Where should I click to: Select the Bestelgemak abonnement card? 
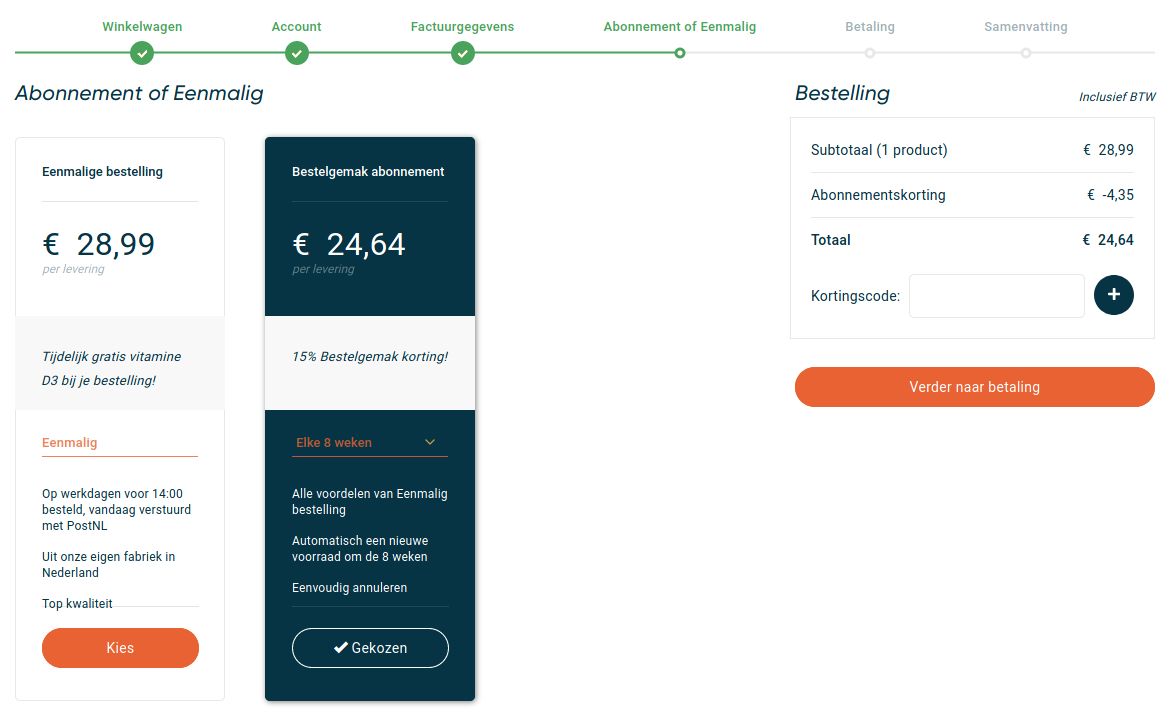370,419
